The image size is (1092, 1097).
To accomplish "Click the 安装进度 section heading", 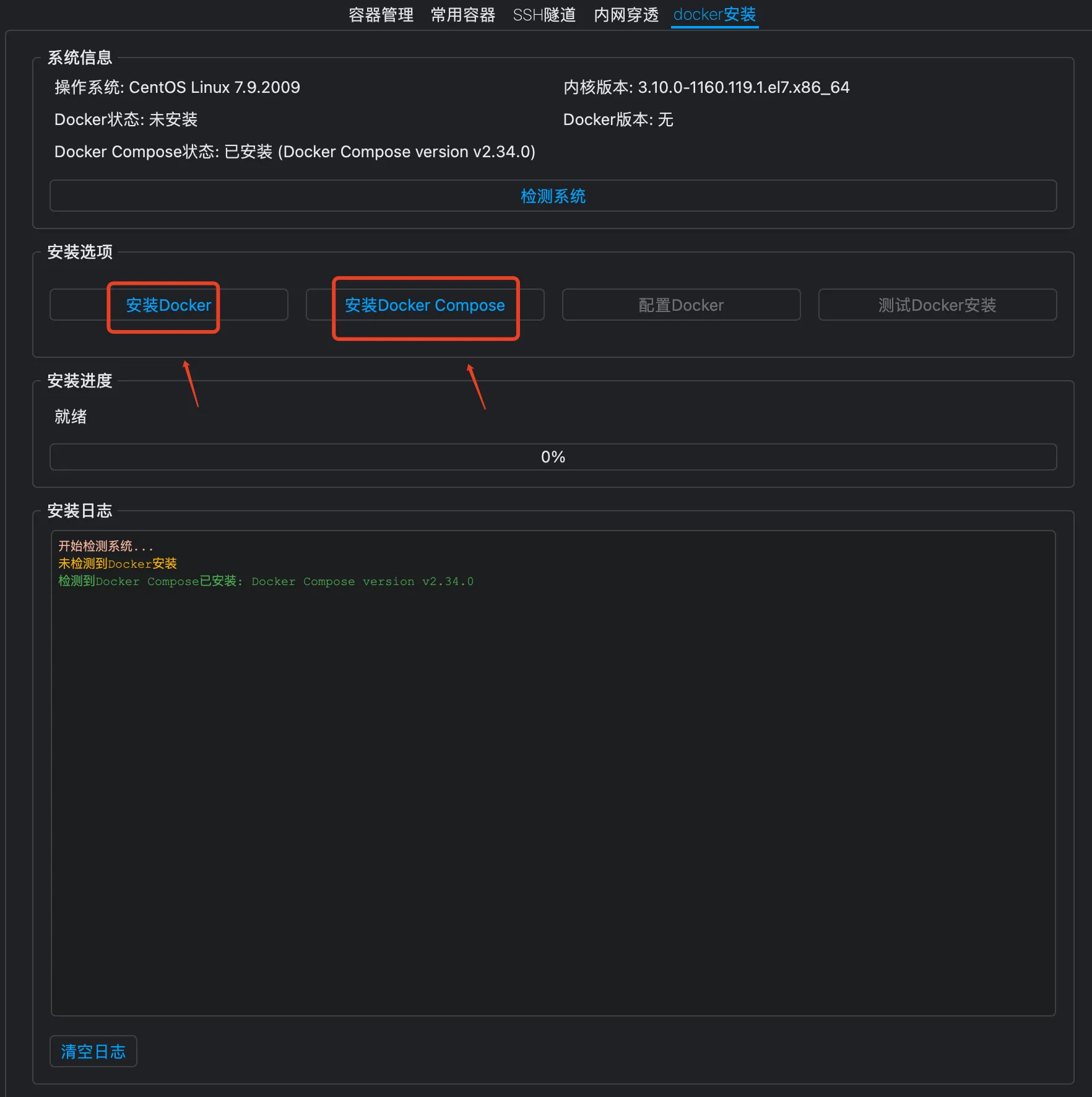I will click(x=80, y=381).
